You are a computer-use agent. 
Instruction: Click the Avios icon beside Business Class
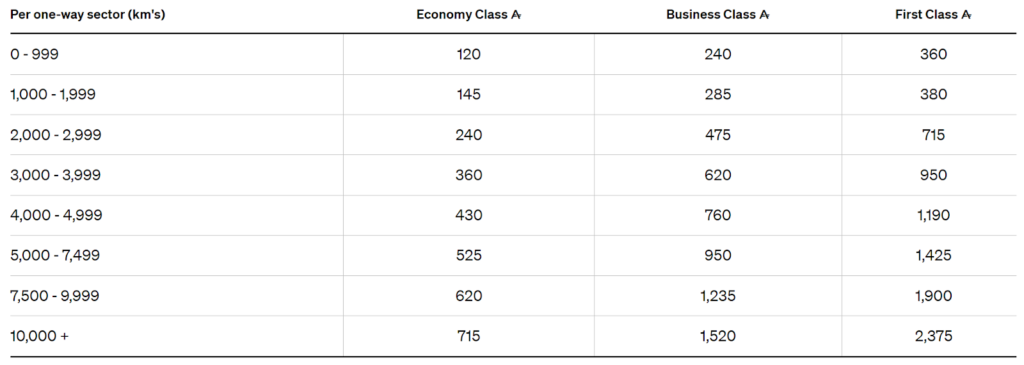tap(765, 15)
